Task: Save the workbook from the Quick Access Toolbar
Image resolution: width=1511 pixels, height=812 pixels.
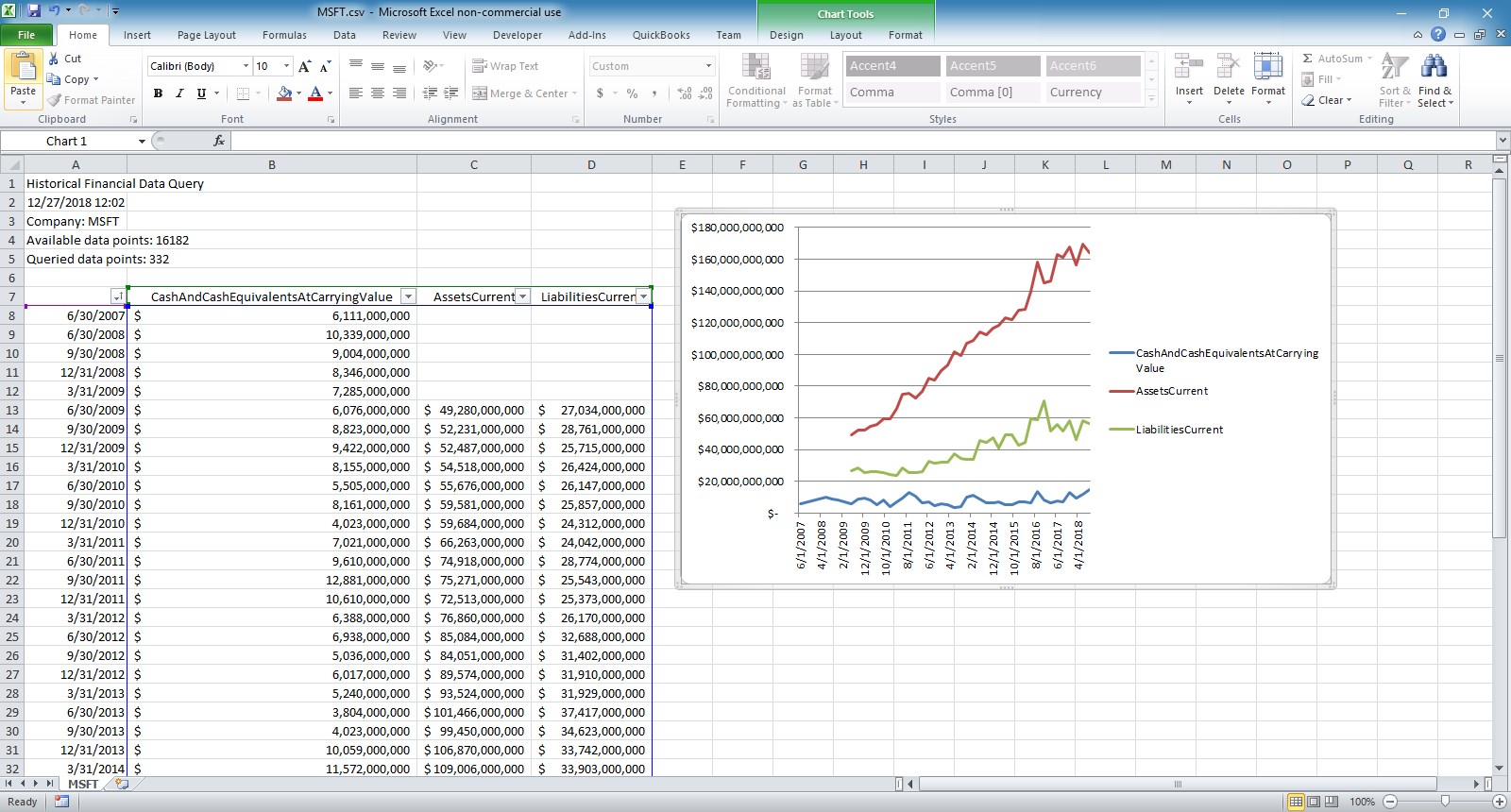Action: [34, 11]
